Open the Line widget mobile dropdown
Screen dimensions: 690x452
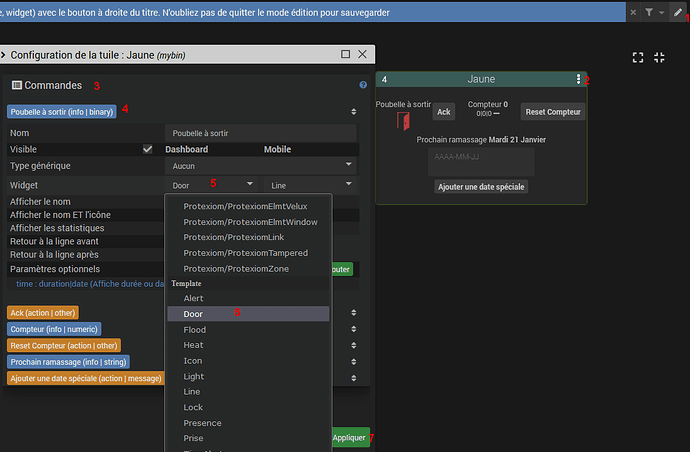point(311,185)
